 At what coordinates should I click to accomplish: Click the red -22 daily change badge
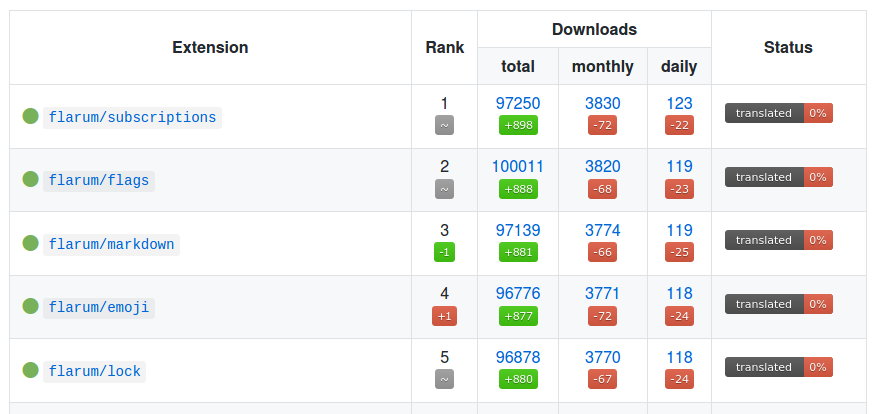pyautogui.click(x=679, y=125)
